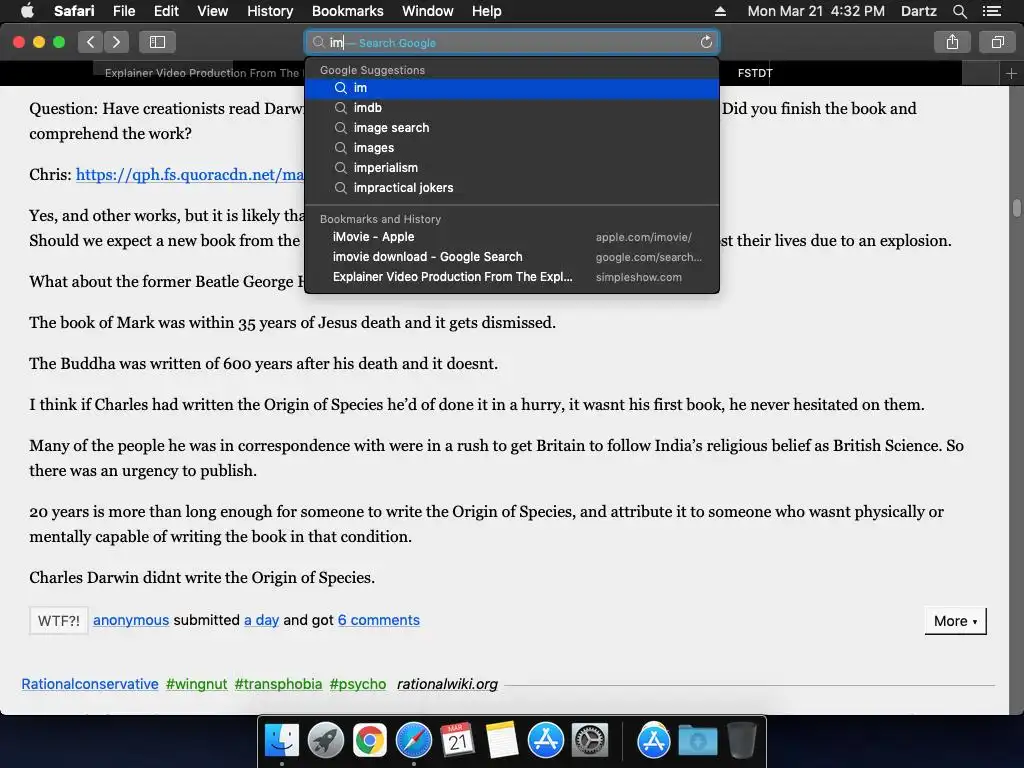Open the qph.fs.quoracdn.net link
The width and height of the screenshot is (1024, 768).
click(190, 175)
